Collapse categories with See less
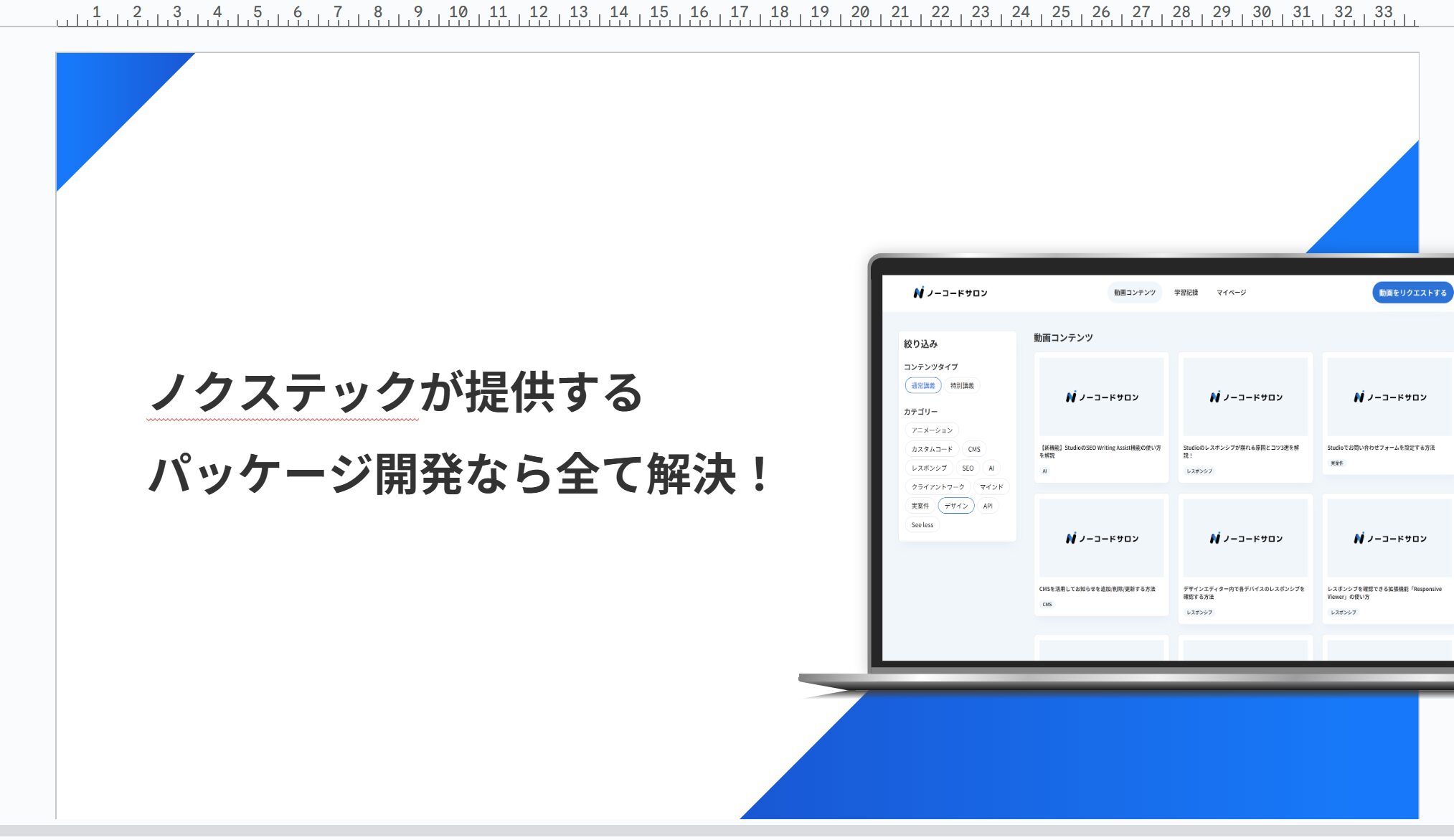This screenshot has height=840, width=1454. pos(922,525)
